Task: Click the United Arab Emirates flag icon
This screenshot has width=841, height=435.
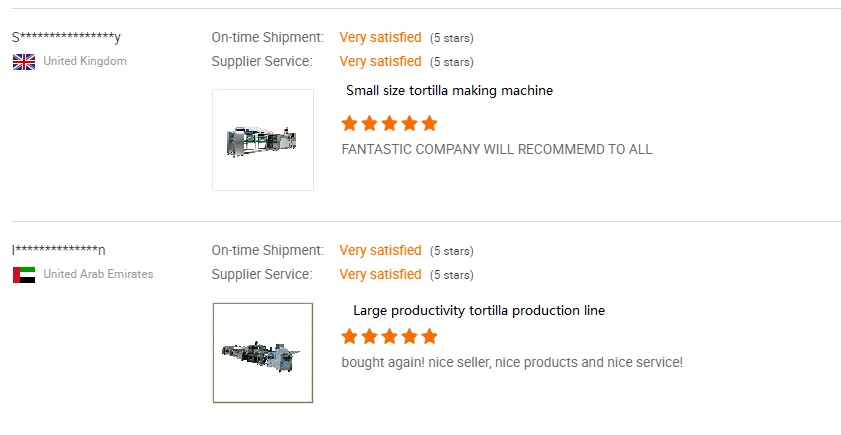Action: coord(24,275)
